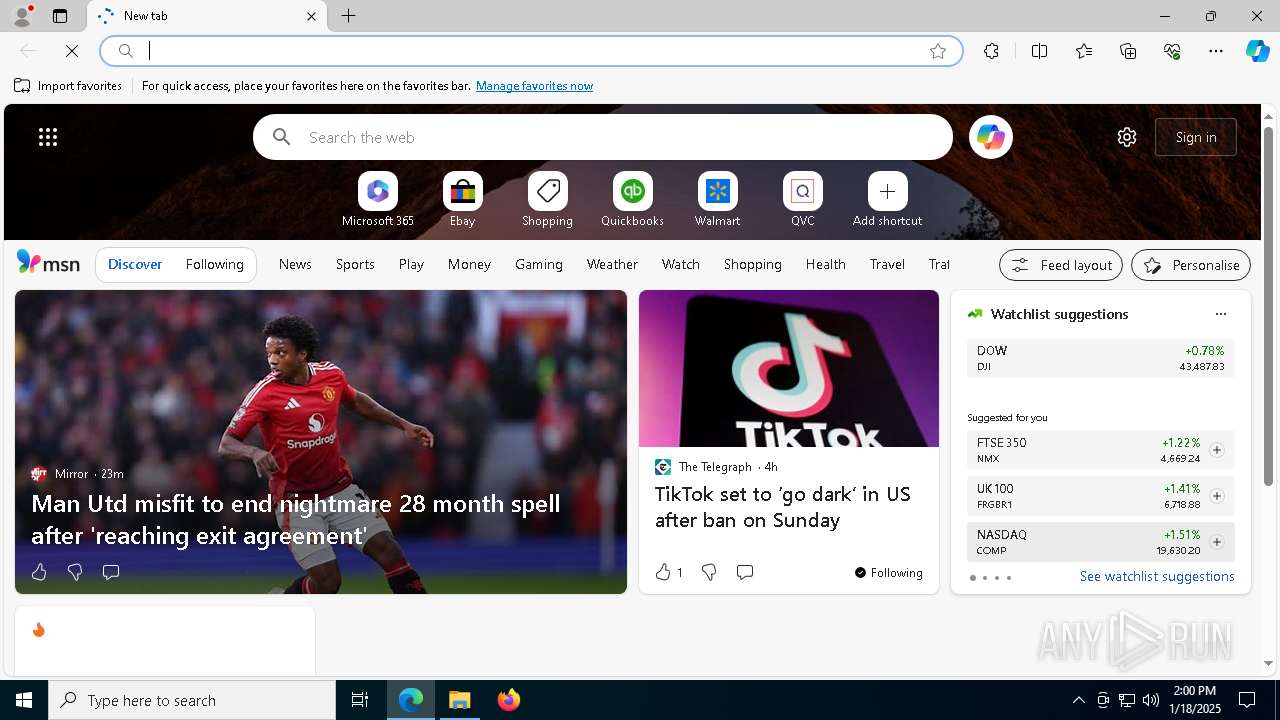Open the QVC shortcut
The width and height of the screenshot is (1280, 720).
tap(802, 200)
